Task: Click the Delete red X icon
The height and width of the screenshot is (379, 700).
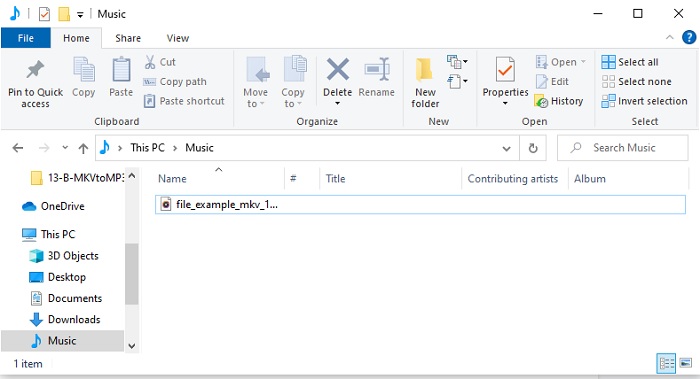Action: [x=338, y=70]
